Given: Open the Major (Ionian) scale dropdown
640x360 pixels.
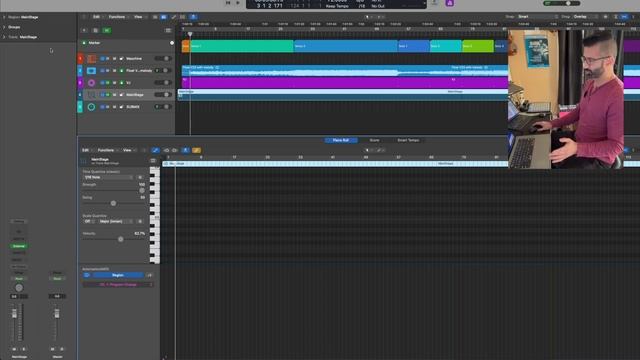Looking at the screenshot, I should pyautogui.click(x=115, y=222).
